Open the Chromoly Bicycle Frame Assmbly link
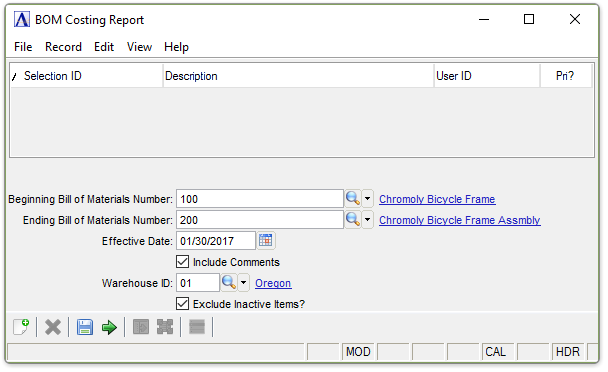 (x=459, y=220)
